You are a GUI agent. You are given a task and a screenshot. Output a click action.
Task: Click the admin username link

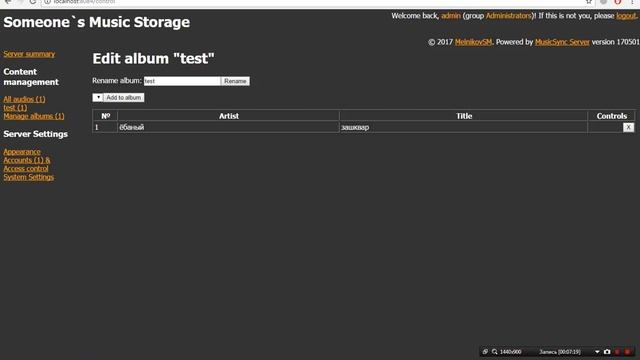click(451, 16)
